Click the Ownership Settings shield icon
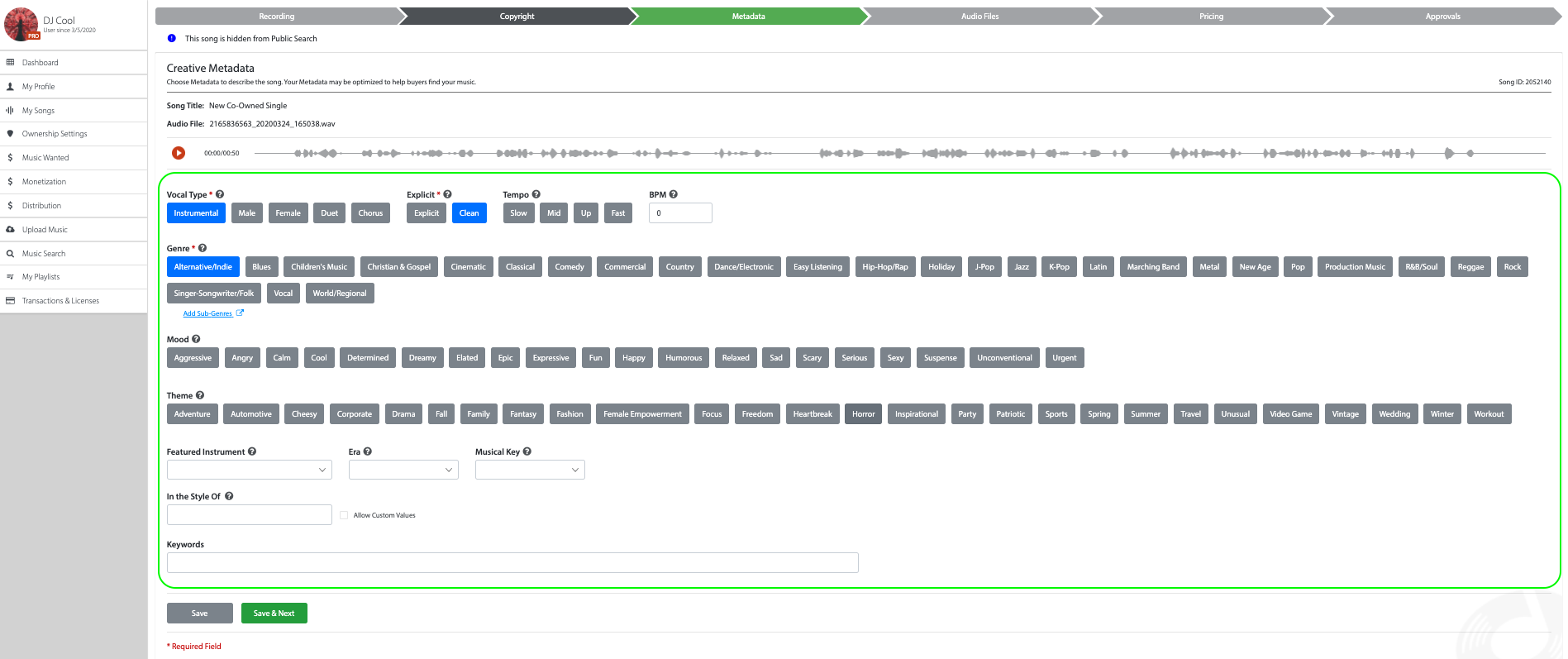 [x=10, y=134]
